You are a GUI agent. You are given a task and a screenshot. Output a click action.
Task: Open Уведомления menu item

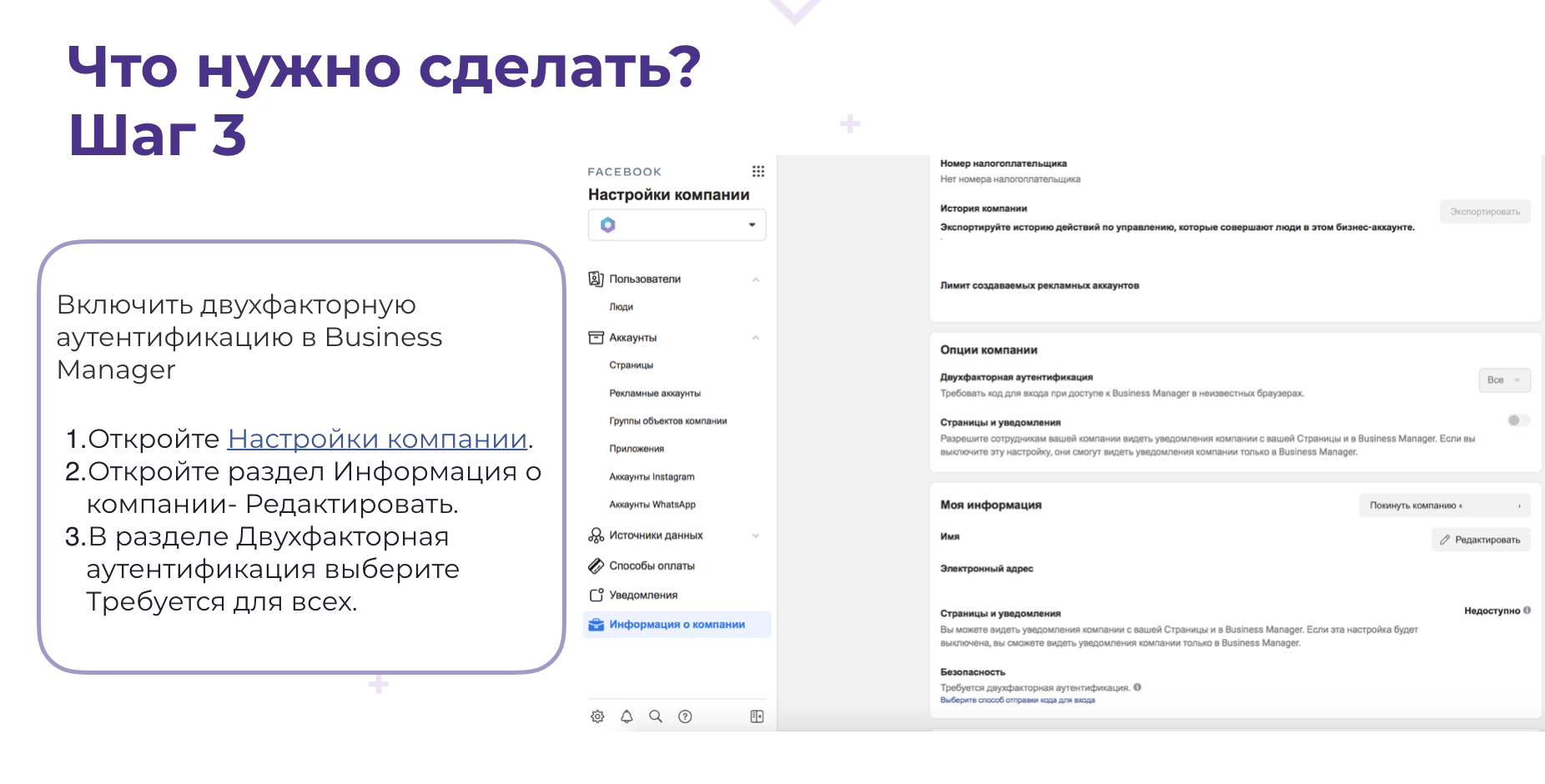pyautogui.click(x=643, y=595)
